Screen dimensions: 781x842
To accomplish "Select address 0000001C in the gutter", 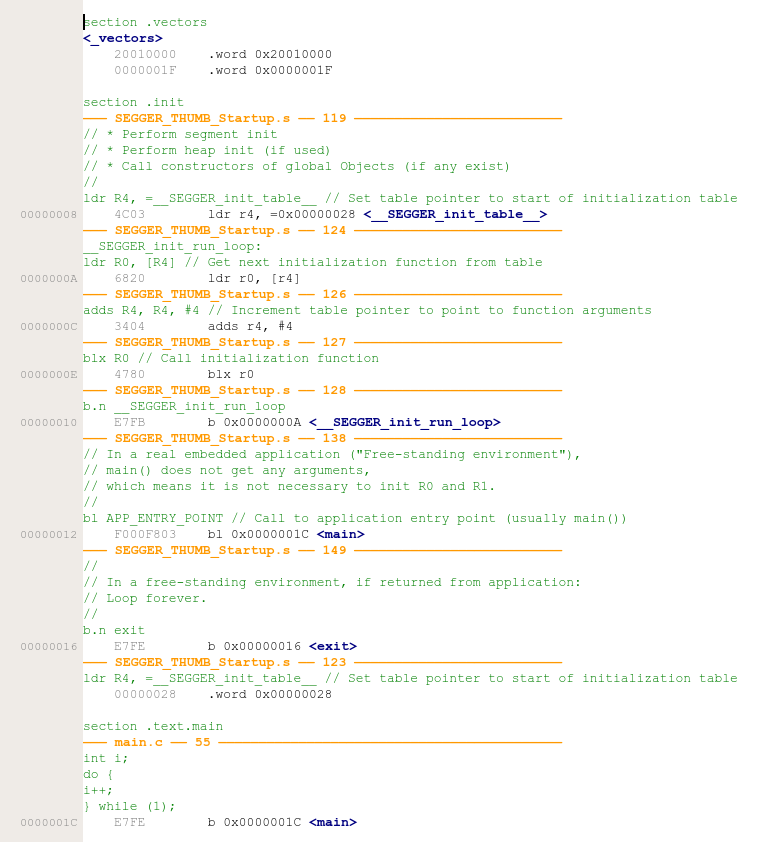I will pos(49,823).
